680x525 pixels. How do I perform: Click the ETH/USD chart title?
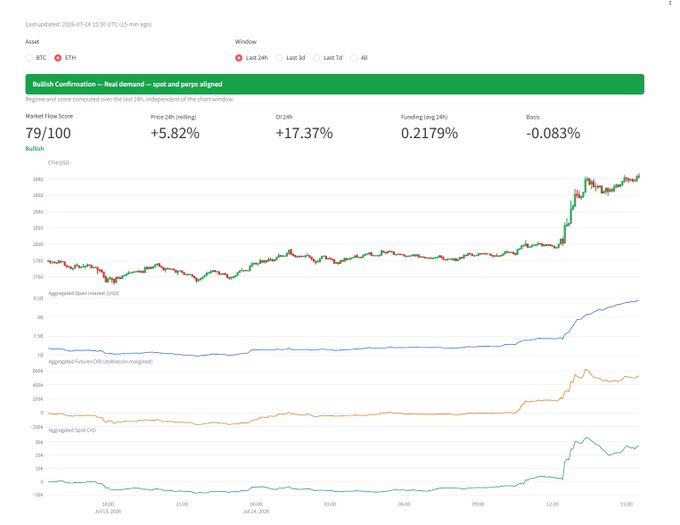click(x=59, y=163)
